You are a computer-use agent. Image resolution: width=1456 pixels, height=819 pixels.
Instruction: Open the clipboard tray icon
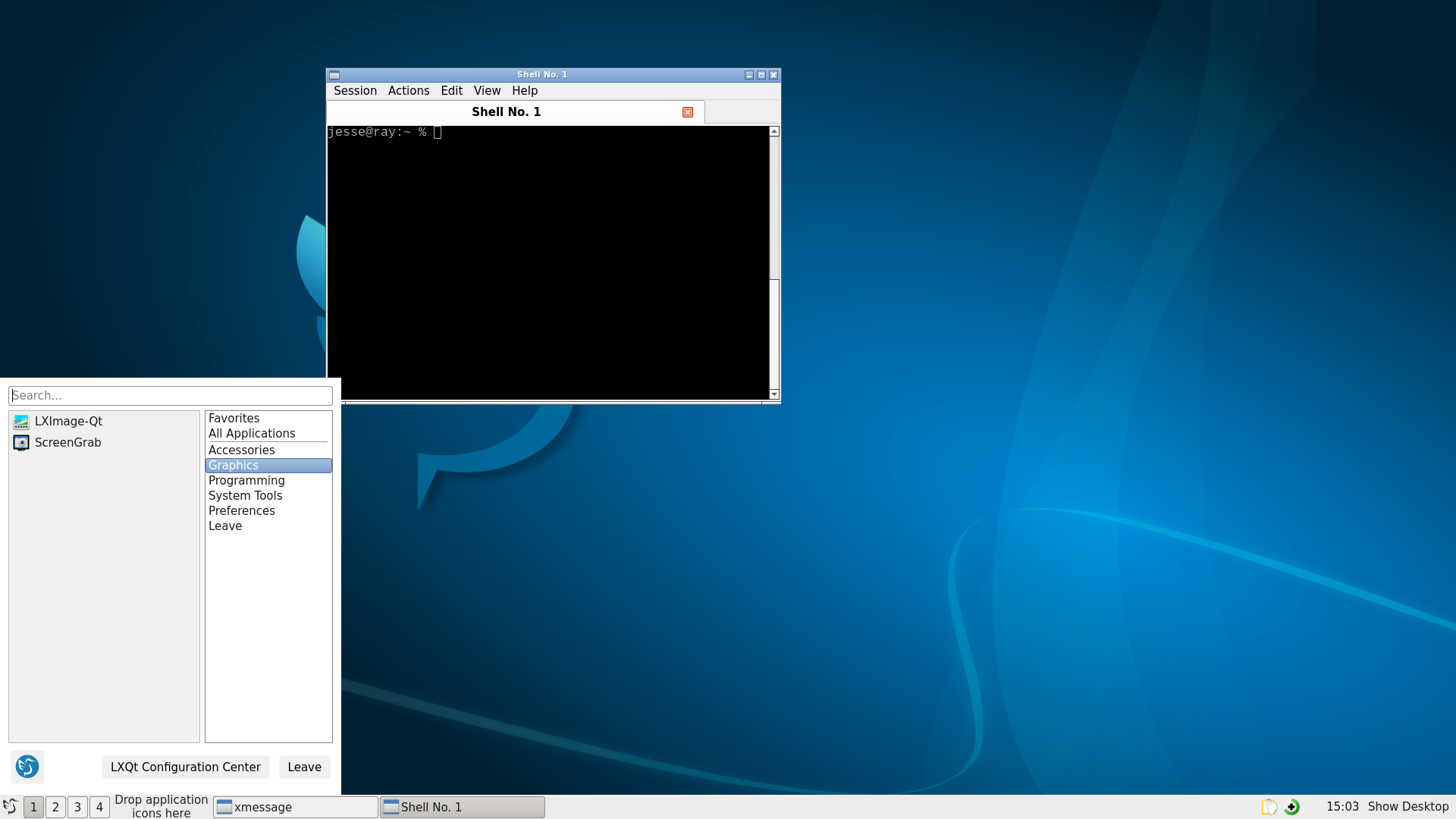tap(1269, 807)
